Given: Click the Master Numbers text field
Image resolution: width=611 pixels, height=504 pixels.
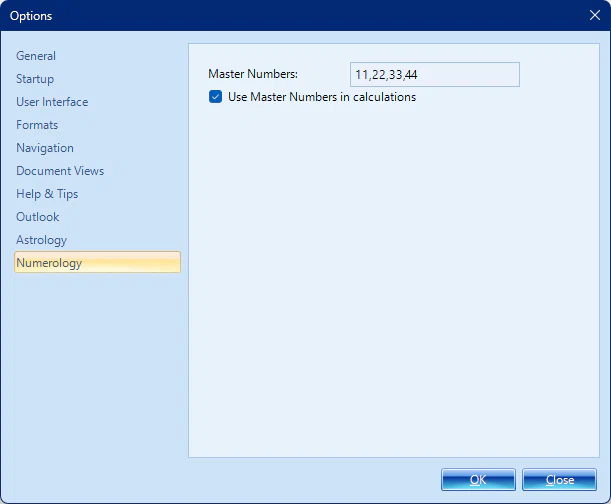Looking at the screenshot, I should 435,75.
